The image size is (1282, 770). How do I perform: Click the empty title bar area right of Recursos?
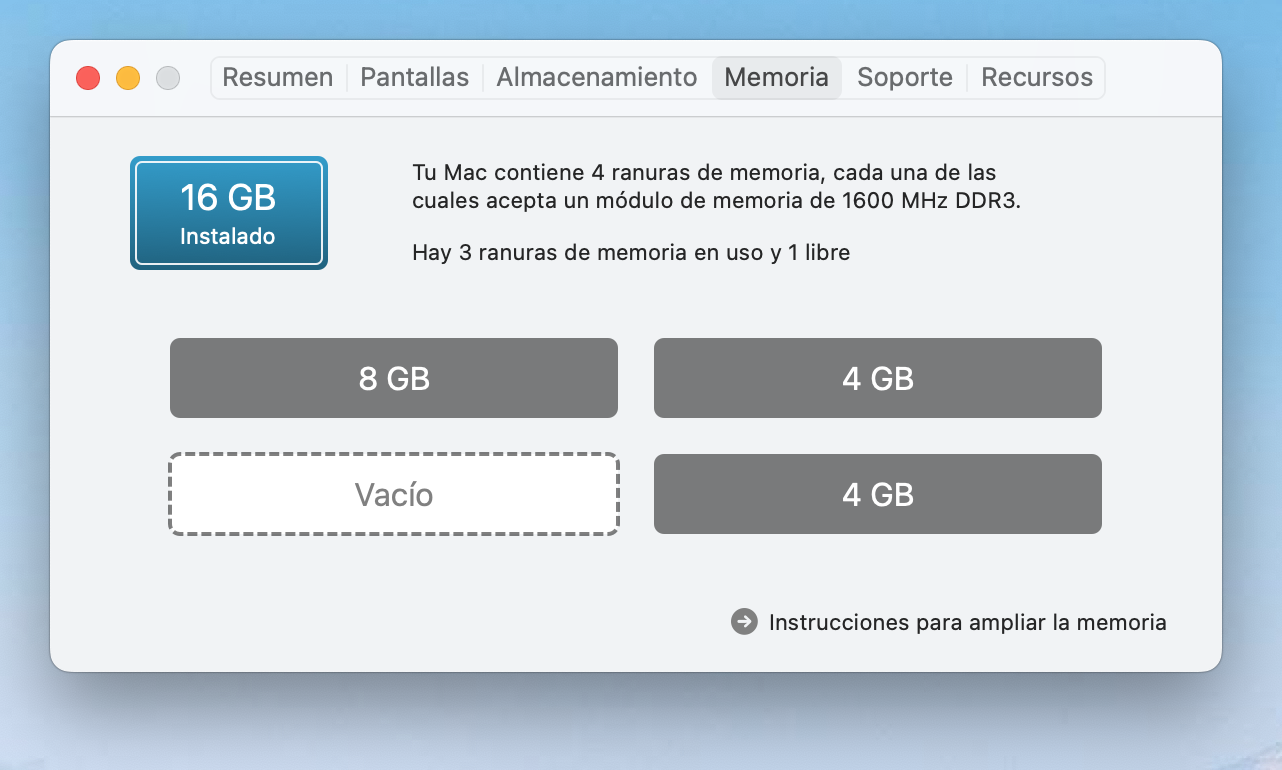coord(1160,78)
